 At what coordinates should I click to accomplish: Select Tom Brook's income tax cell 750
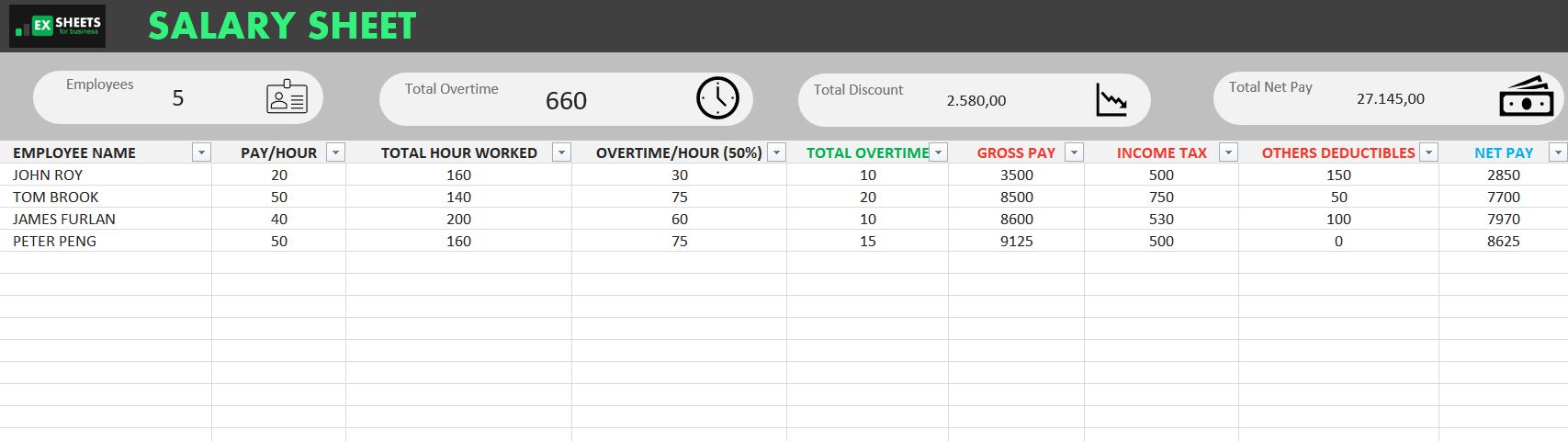pos(1162,197)
